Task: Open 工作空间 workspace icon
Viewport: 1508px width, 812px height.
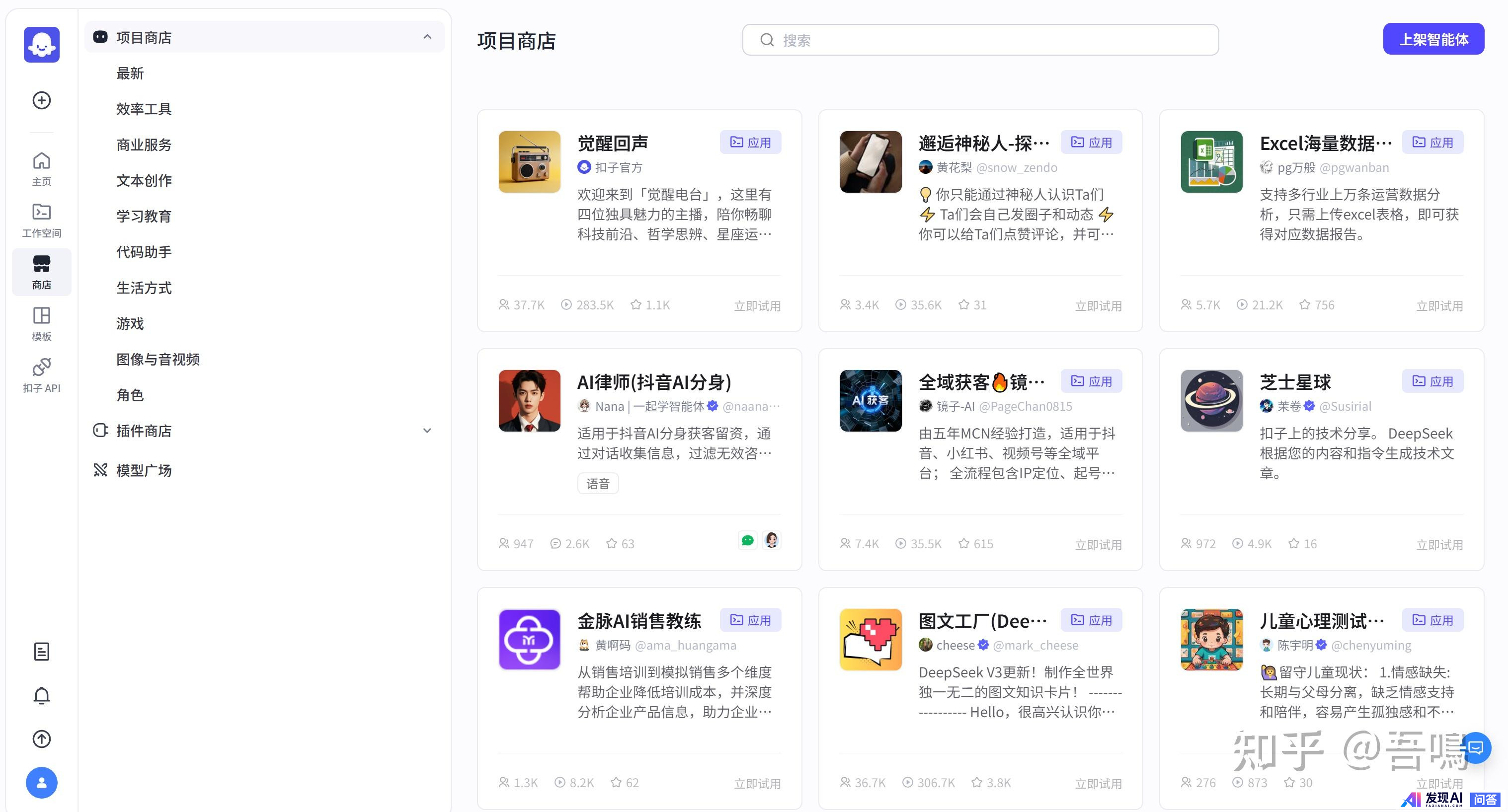Action: (x=41, y=220)
